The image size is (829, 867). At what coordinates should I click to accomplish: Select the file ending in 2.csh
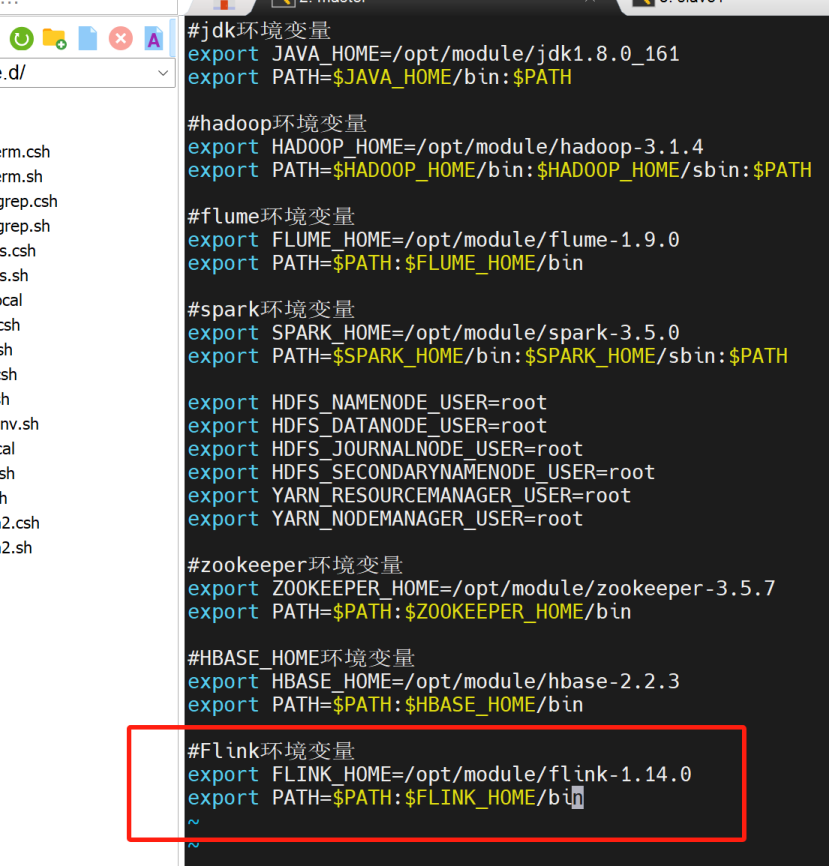pyautogui.click(x=20, y=523)
